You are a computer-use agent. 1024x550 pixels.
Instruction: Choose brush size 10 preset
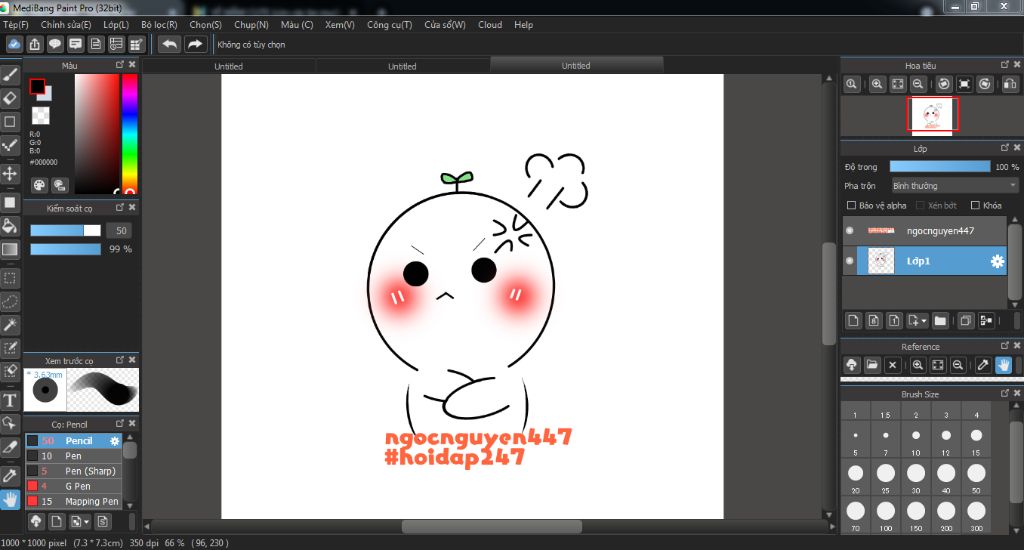916,440
